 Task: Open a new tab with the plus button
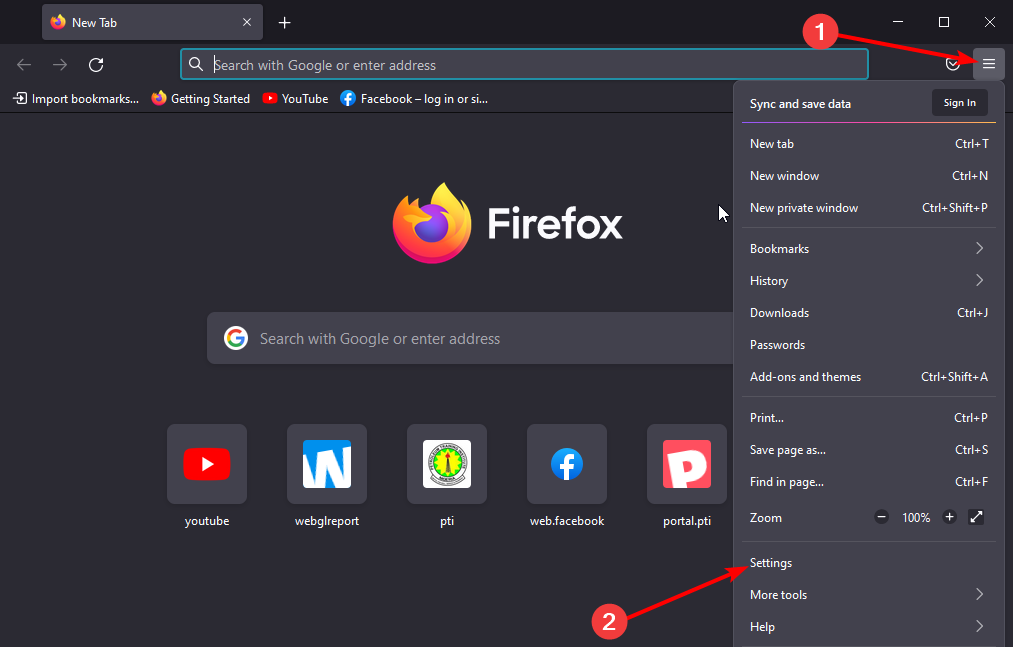[284, 21]
